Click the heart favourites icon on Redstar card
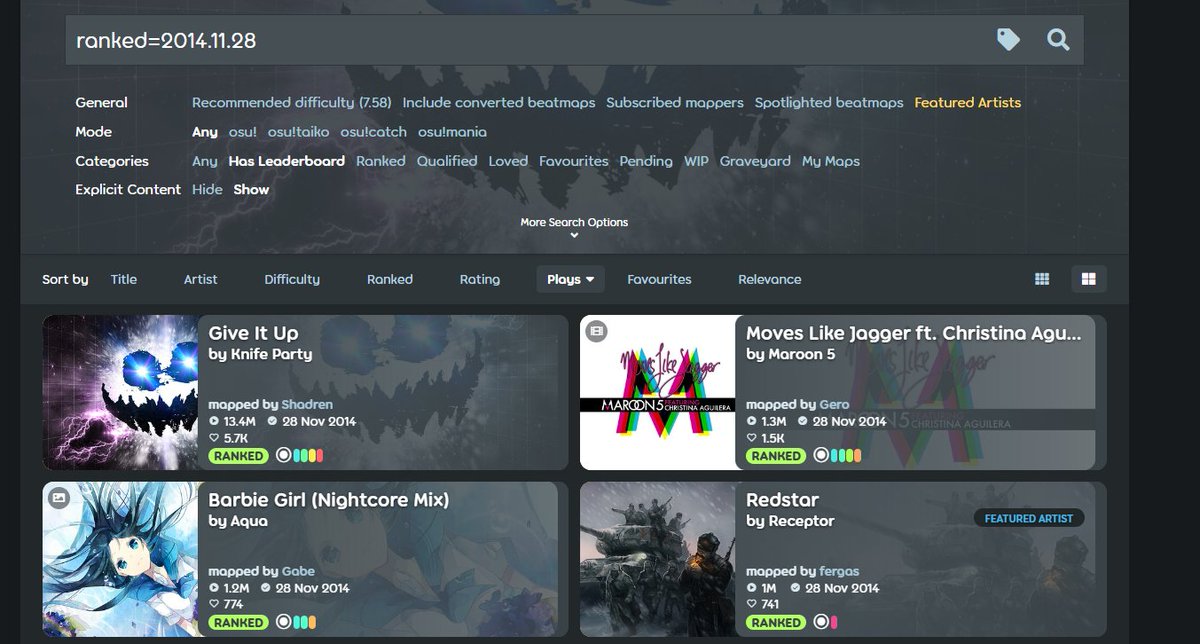Image resolution: width=1200 pixels, height=644 pixels. [752, 604]
